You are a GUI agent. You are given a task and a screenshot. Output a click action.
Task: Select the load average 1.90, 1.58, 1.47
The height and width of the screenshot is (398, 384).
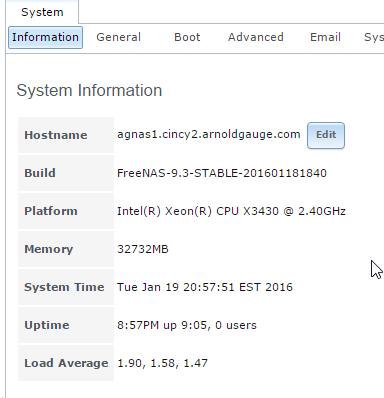(x=162, y=363)
